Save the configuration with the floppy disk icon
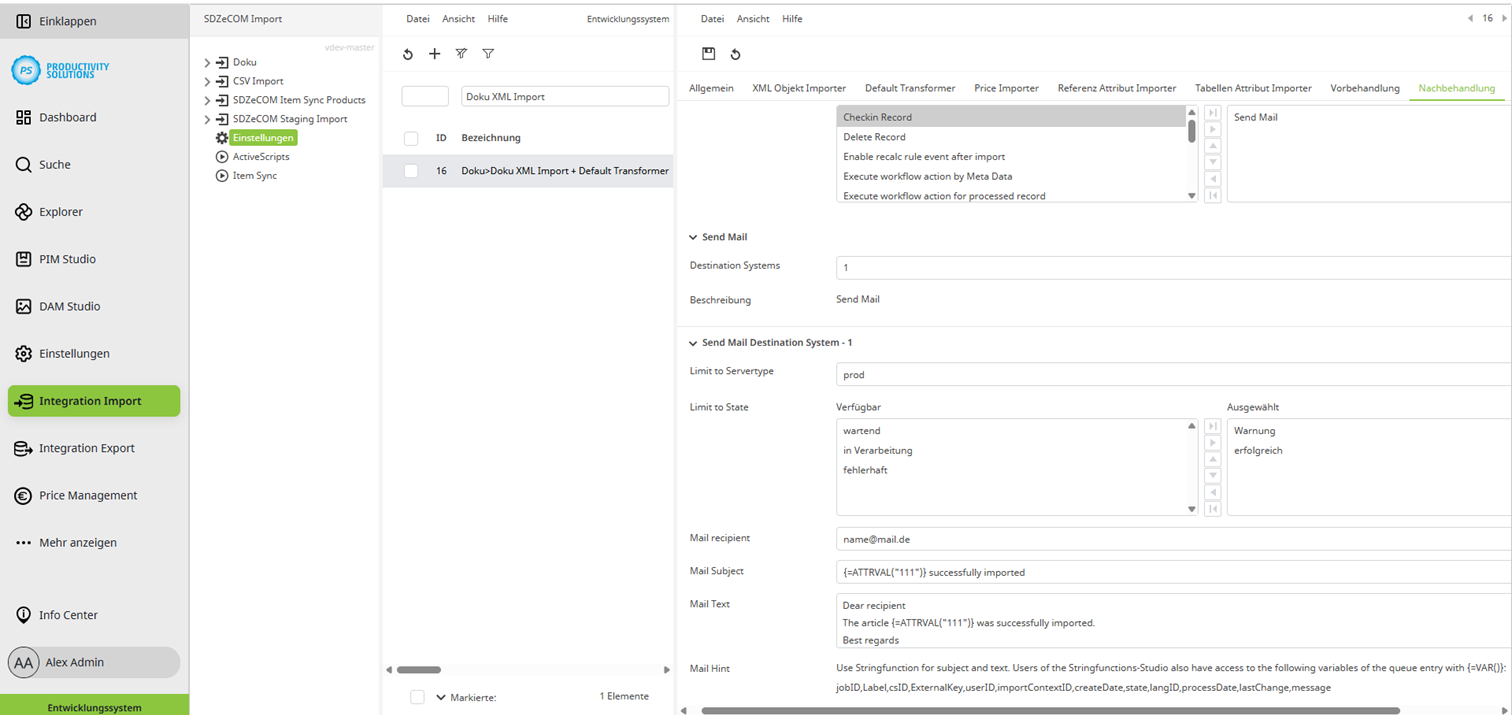The height and width of the screenshot is (715, 1512). click(710, 54)
